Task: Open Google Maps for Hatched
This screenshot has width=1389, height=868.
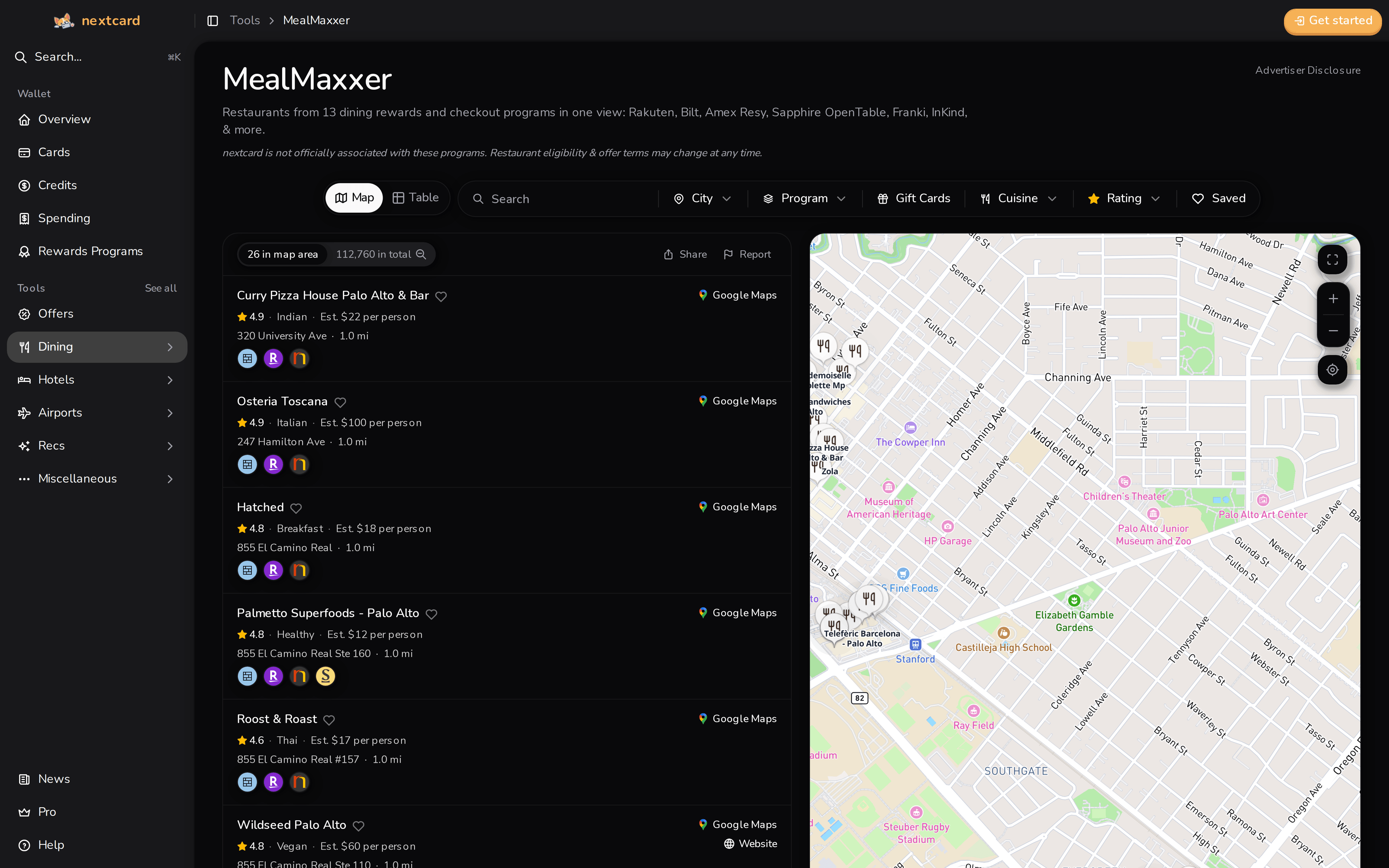Action: pyautogui.click(x=737, y=507)
